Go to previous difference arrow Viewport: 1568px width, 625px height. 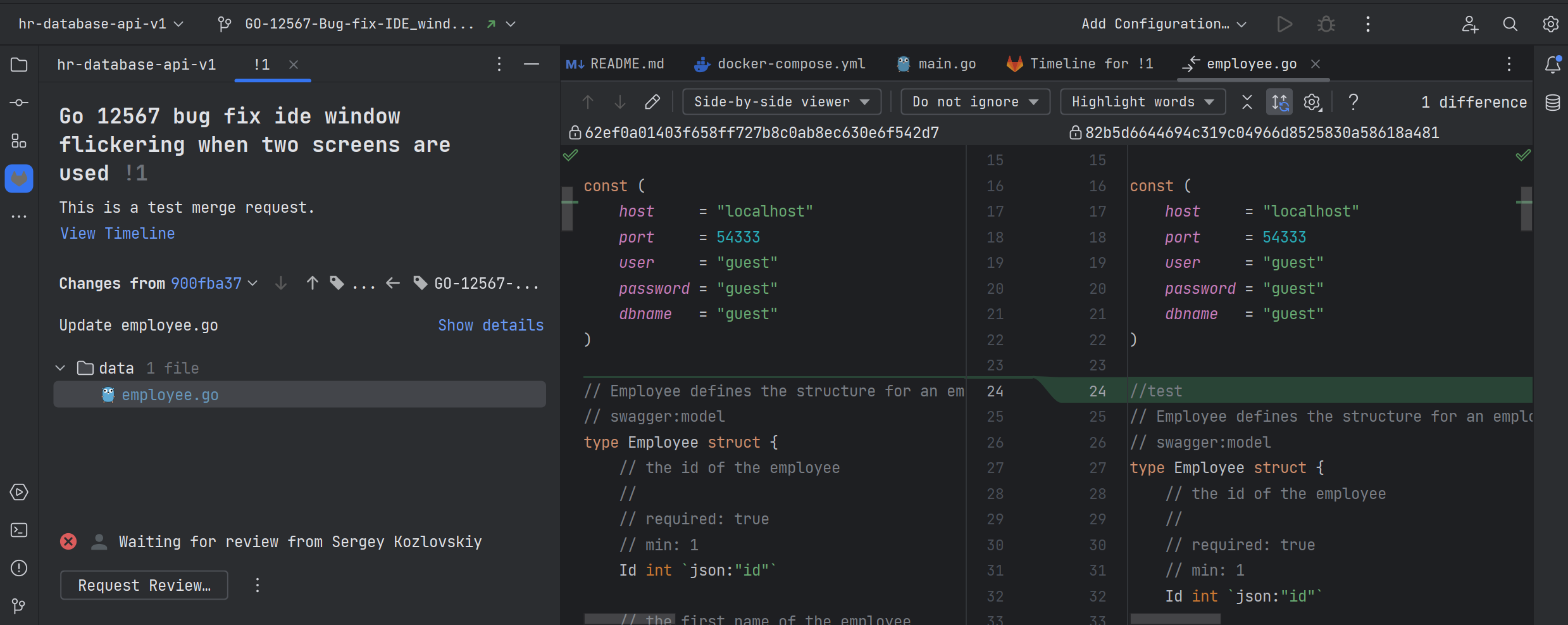coord(588,102)
